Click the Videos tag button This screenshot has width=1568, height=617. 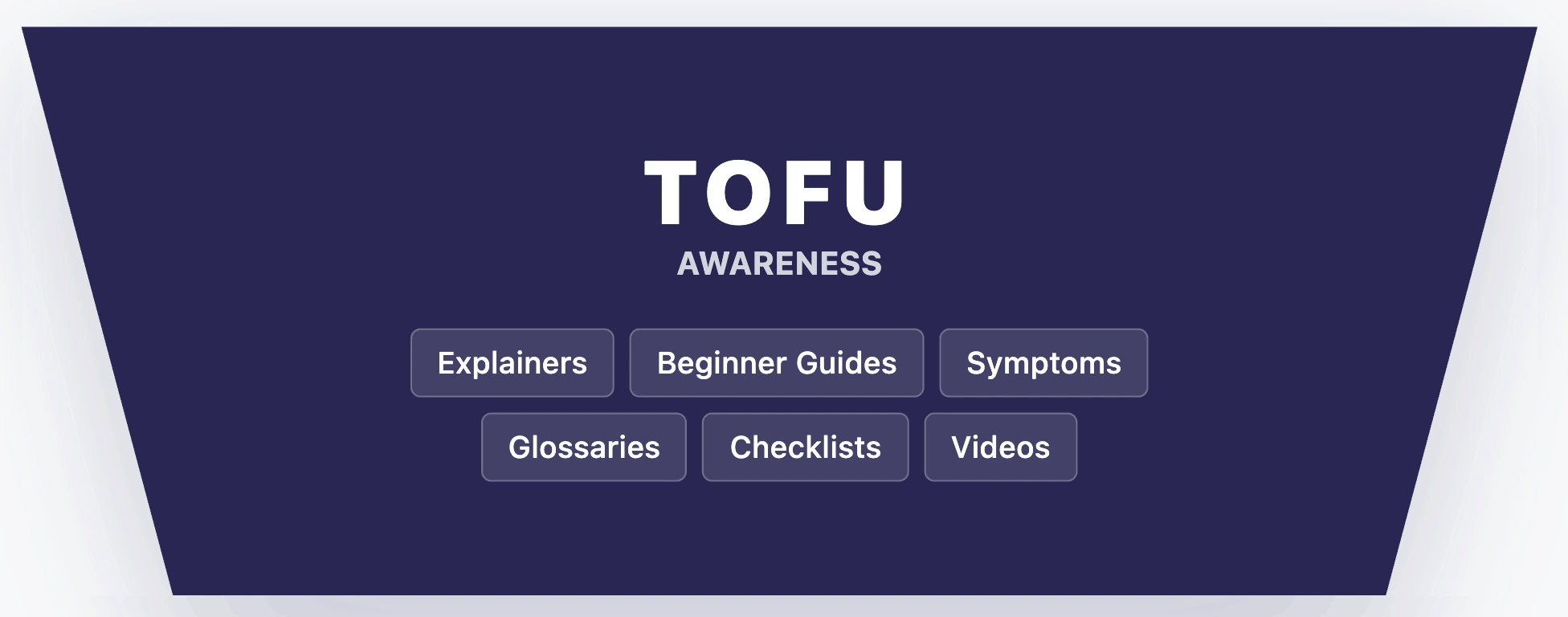(x=1000, y=447)
